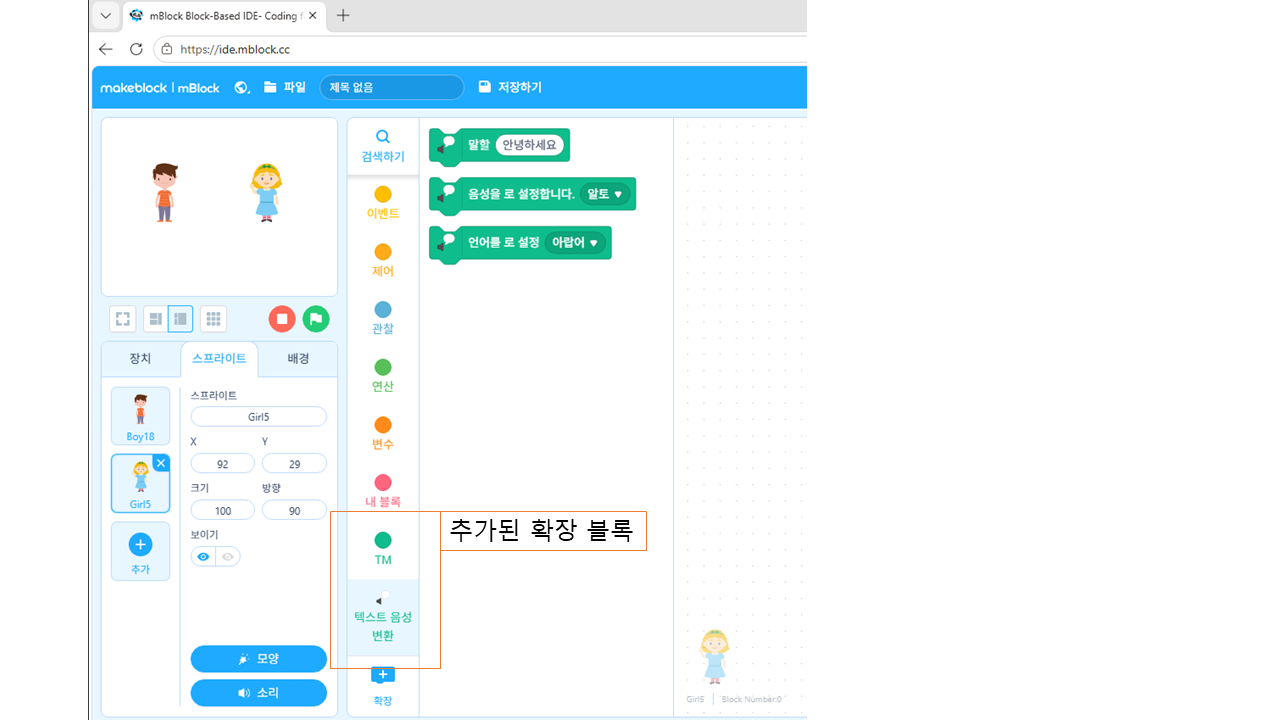Select the 내 블록 category
This screenshot has height=720, width=1280.
pos(383,491)
